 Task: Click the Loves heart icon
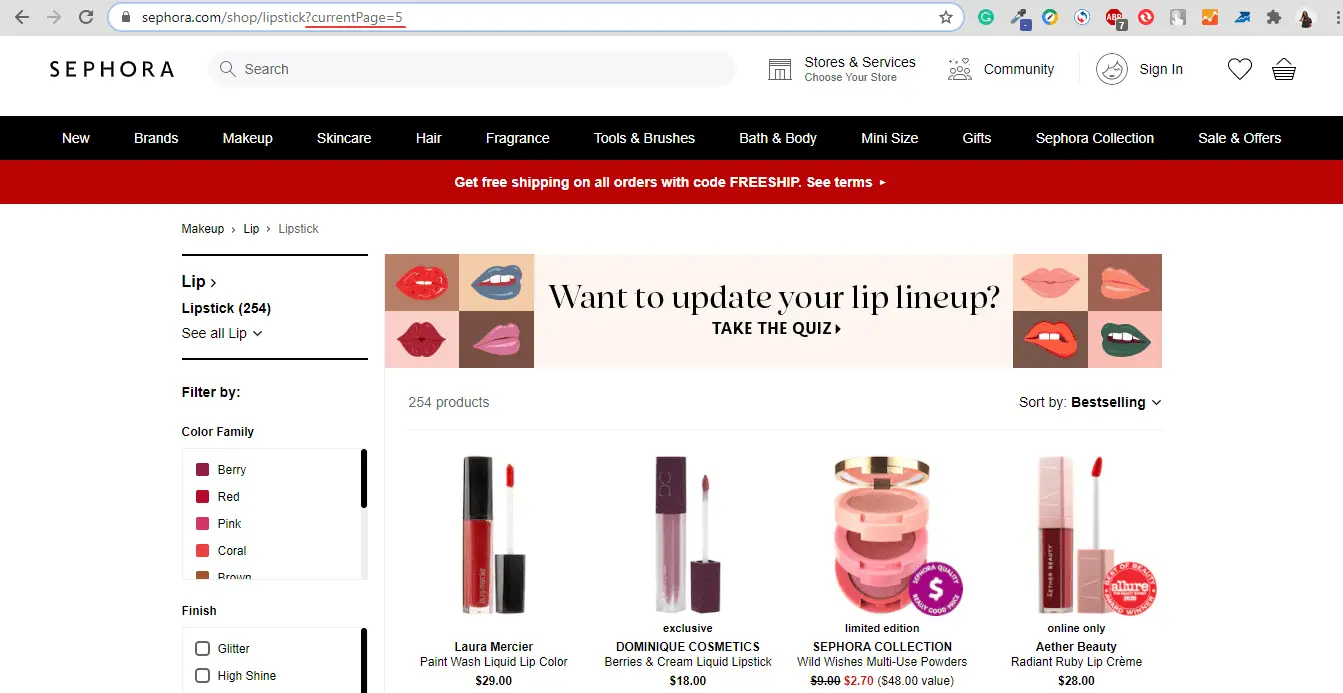pos(1239,69)
